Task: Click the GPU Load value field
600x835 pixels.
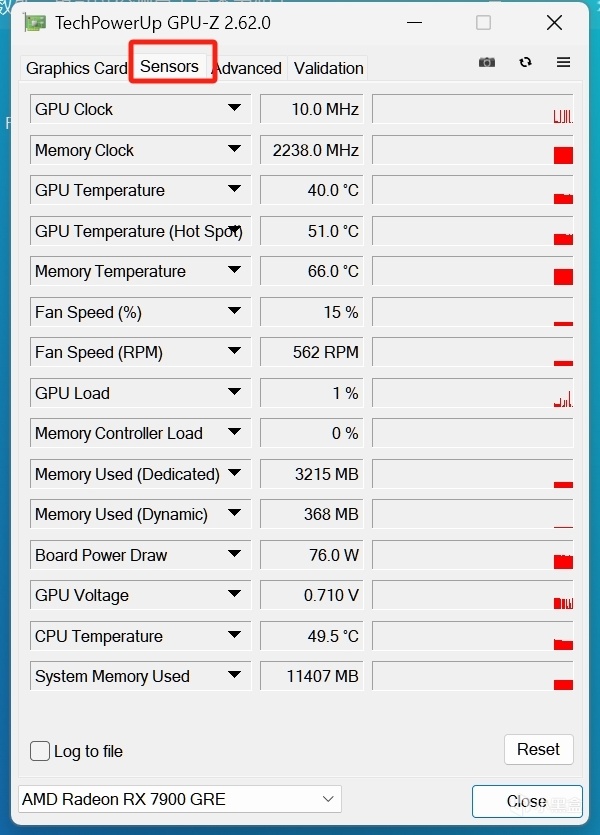Action: tap(310, 393)
